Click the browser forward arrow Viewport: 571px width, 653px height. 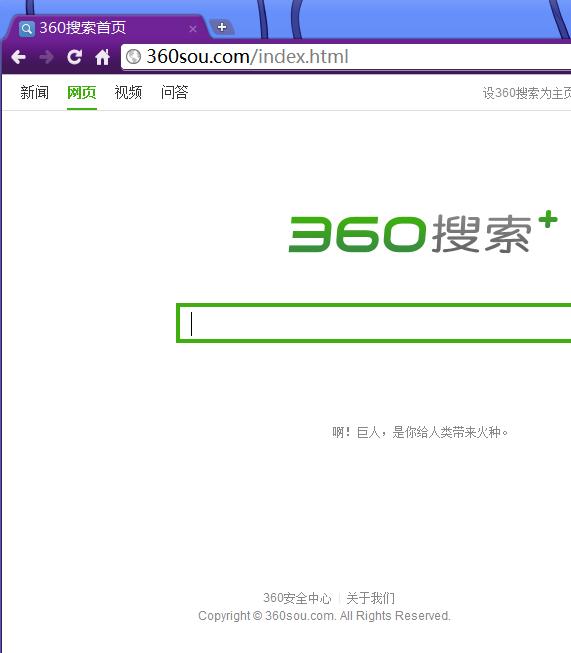(x=47, y=57)
